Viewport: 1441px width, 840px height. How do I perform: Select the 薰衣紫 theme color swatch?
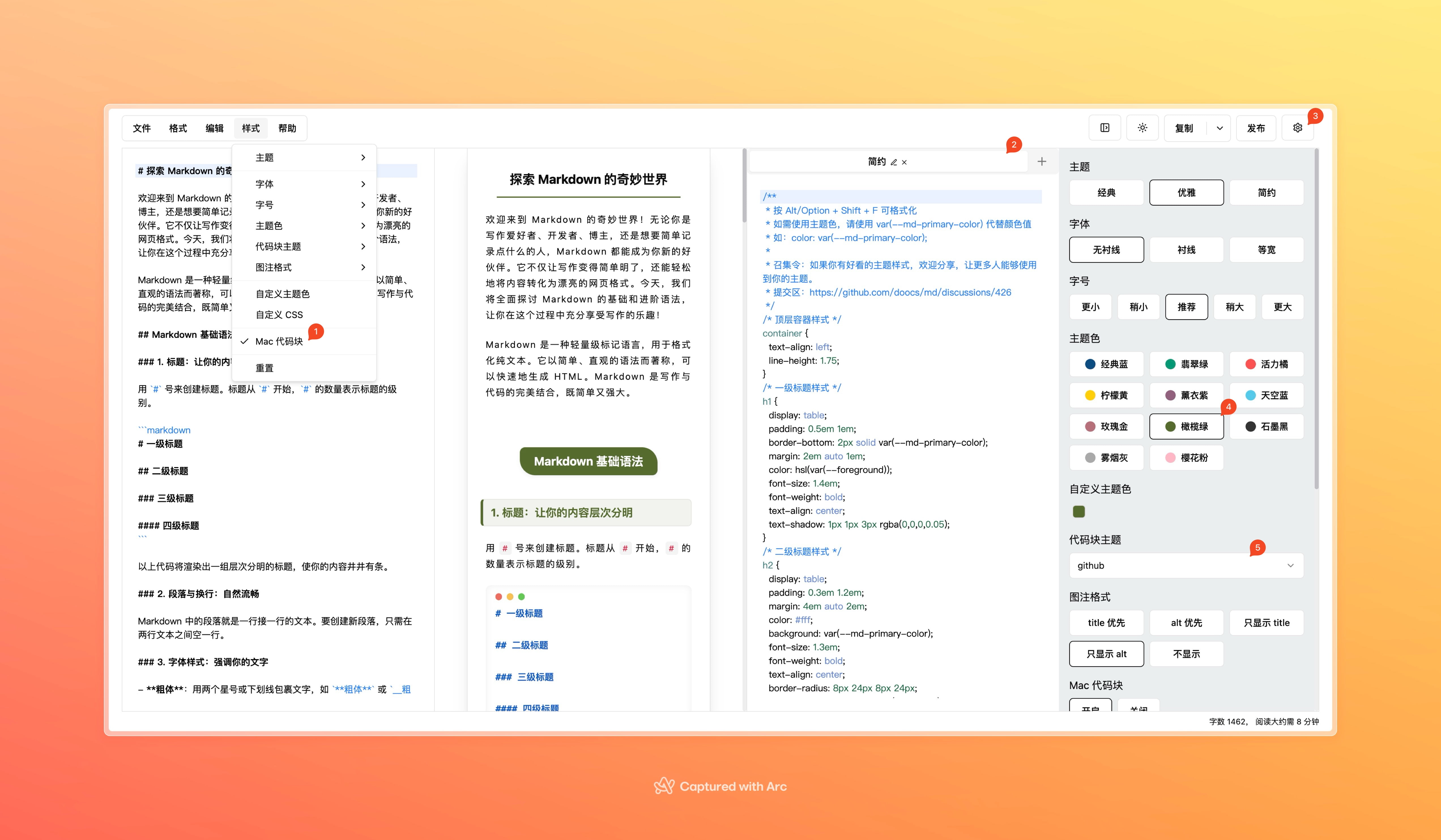(1187, 395)
